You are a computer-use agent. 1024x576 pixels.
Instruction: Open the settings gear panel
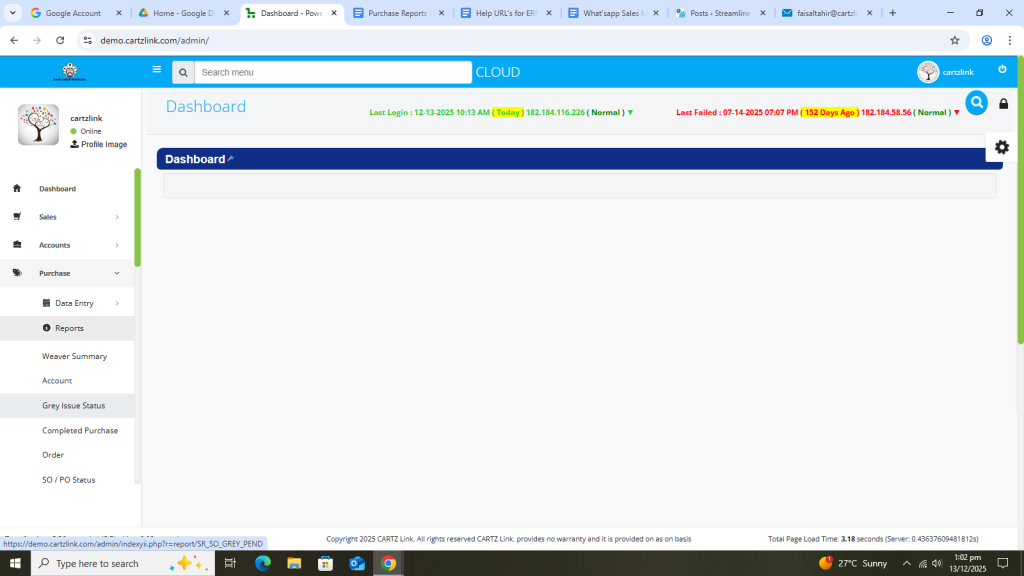pos(1001,147)
